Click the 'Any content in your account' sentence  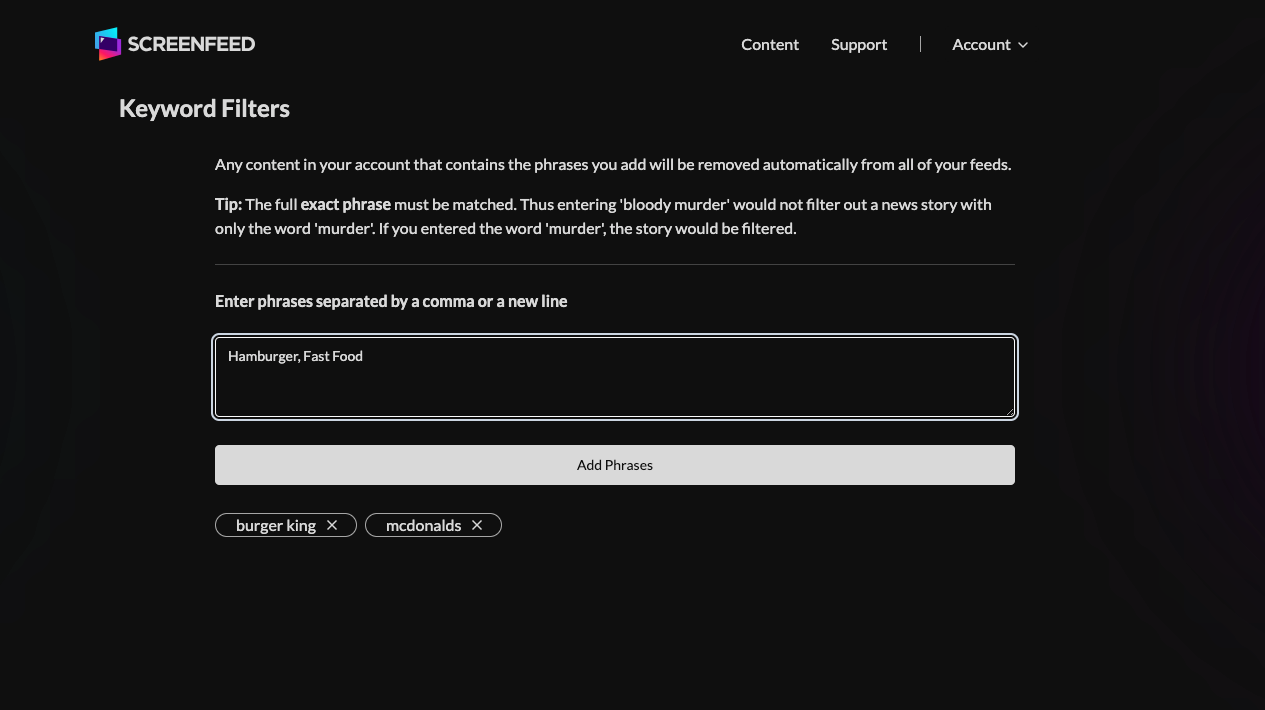pyautogui.click(x=613, y=164)
